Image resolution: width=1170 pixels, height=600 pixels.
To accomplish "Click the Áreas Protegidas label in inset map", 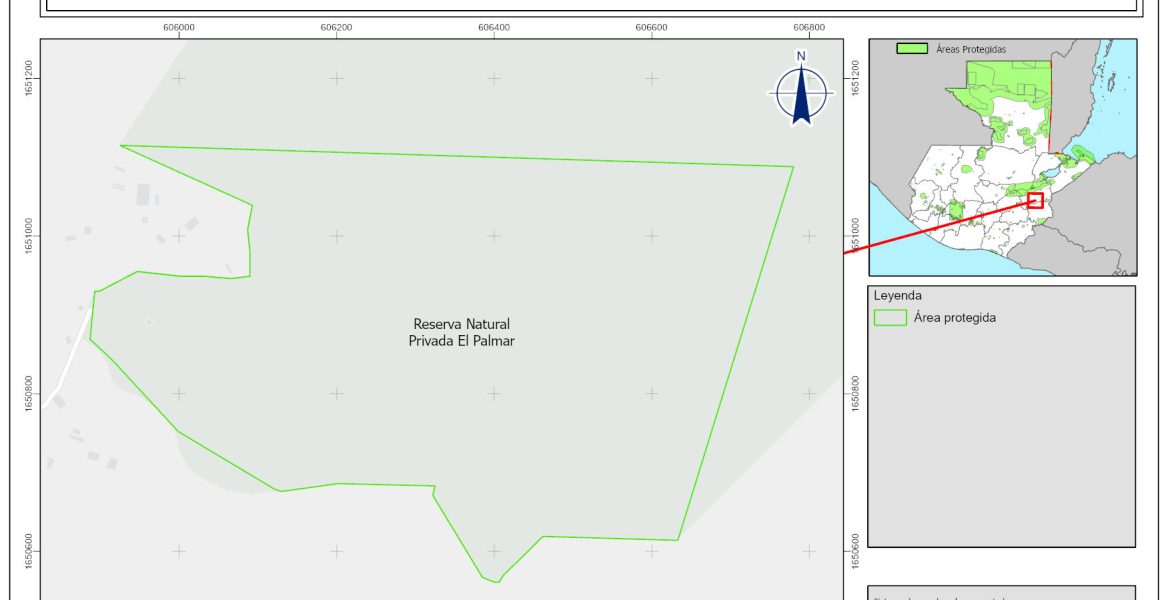I will 970,49.
